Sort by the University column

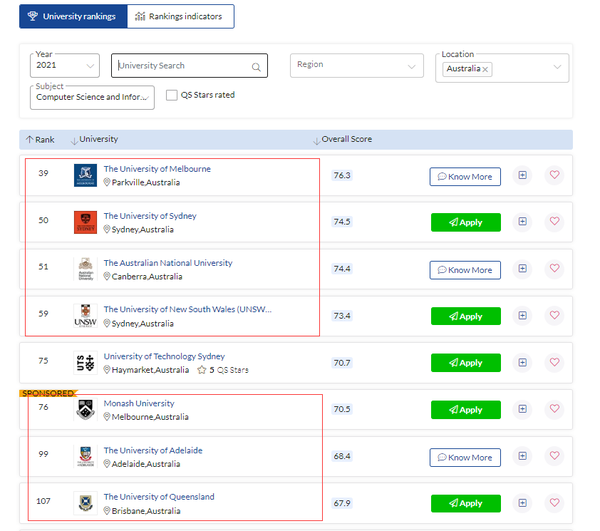[94, 140]
